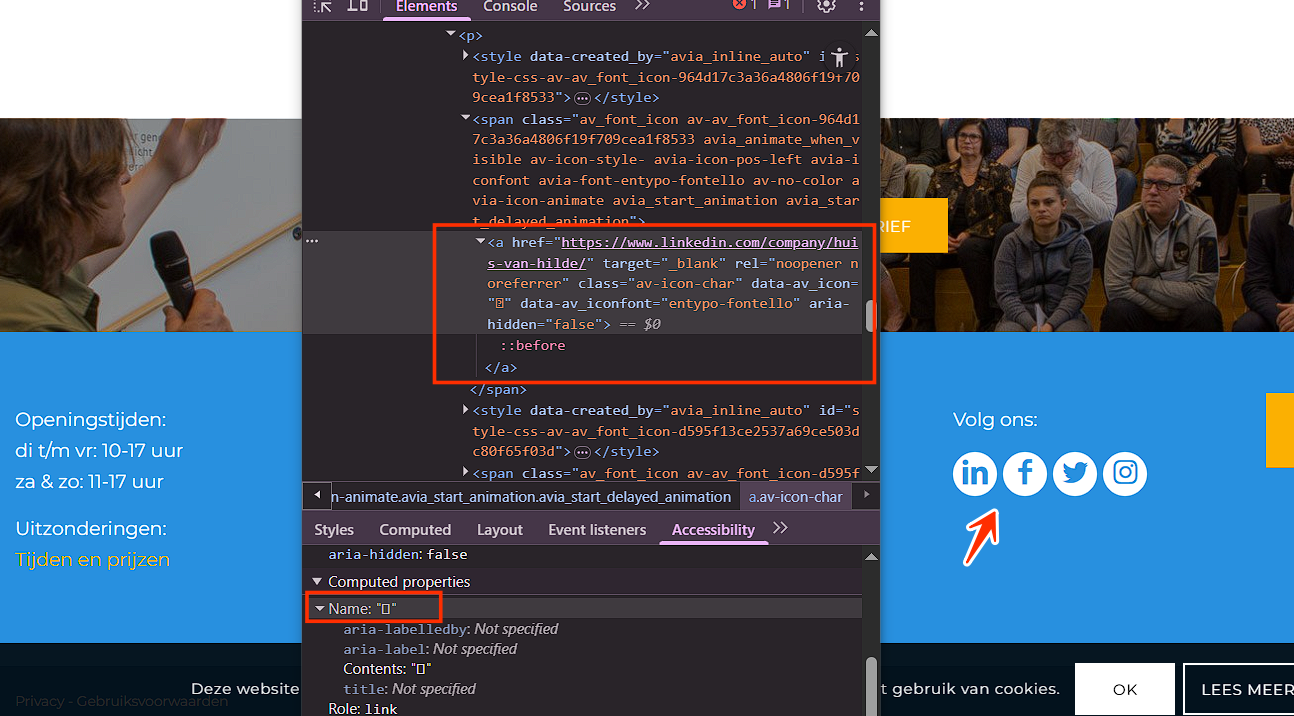Screen dimensions: 1294x716
Task: Switch to the Event listeners tab
Action: tap(597, 530)
